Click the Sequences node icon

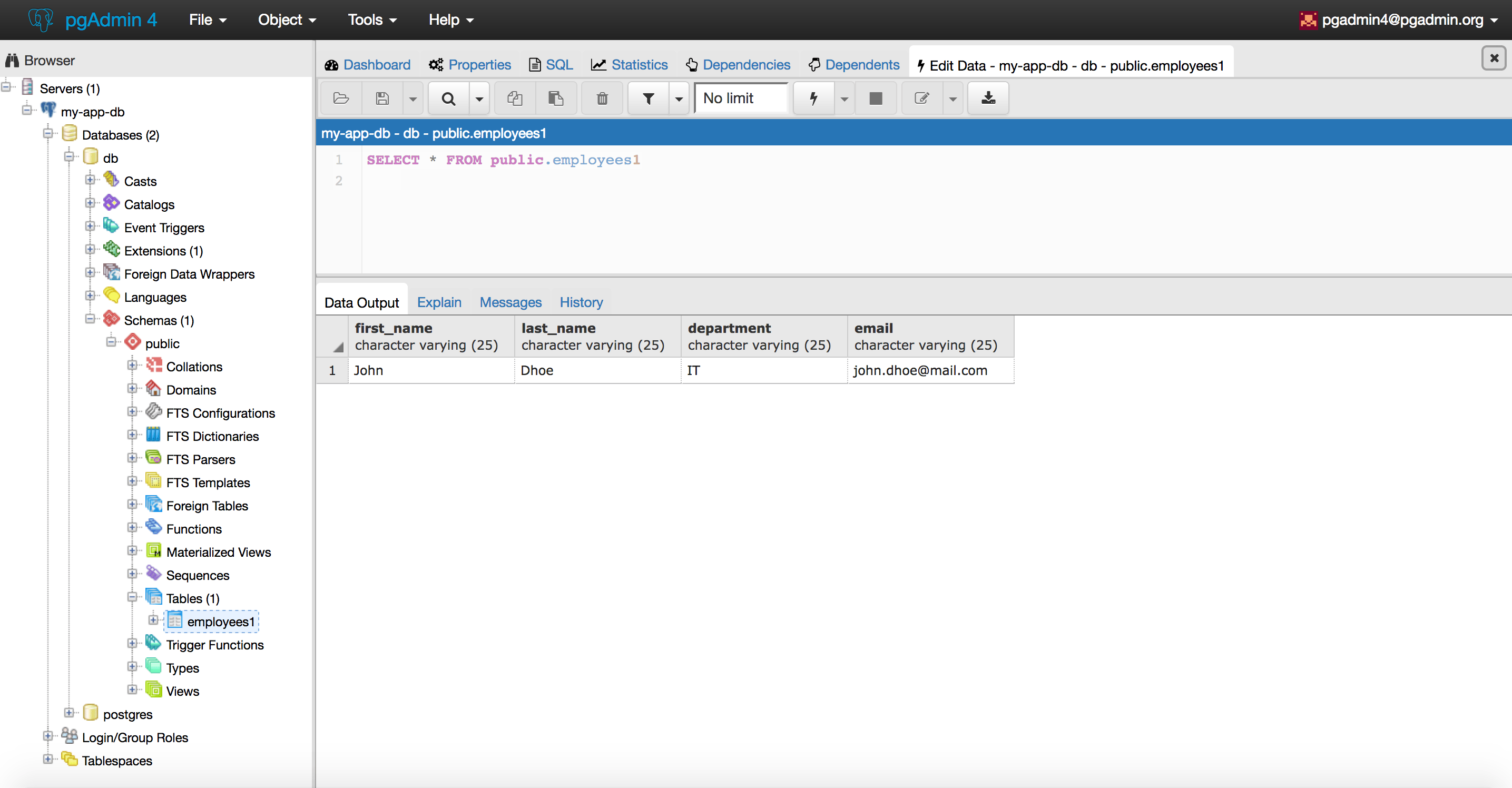(x=154, y=573)
